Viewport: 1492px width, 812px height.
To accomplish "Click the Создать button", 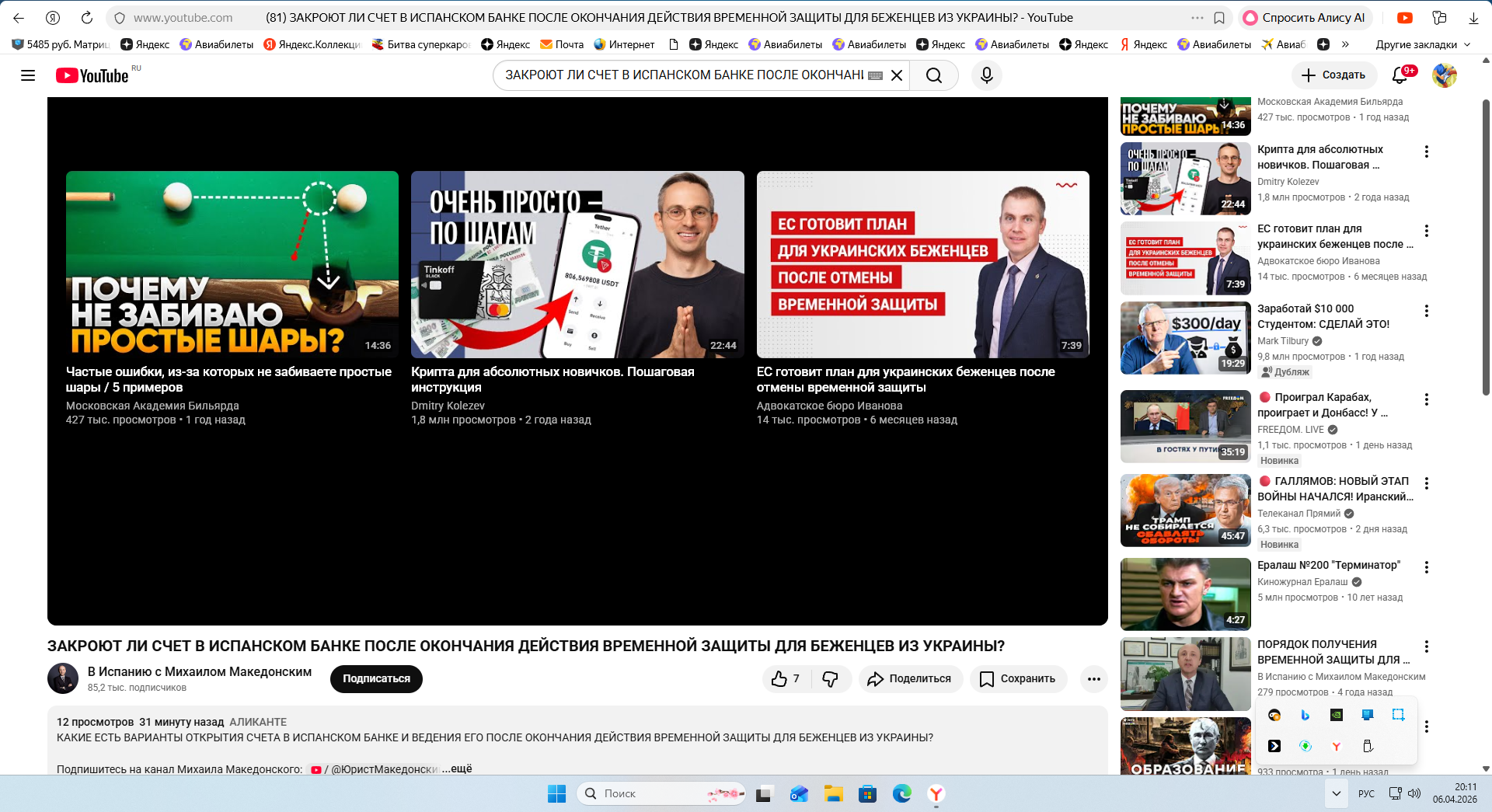I will tap(1333, 75).
